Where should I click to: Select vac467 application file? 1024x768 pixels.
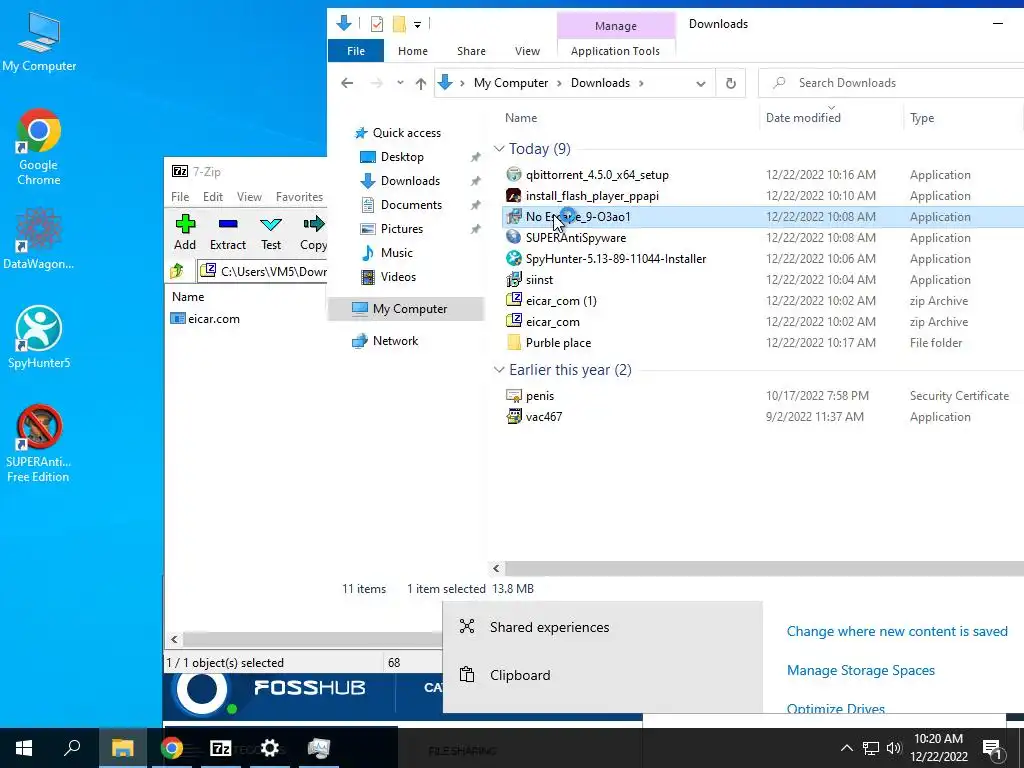point(543,417)
